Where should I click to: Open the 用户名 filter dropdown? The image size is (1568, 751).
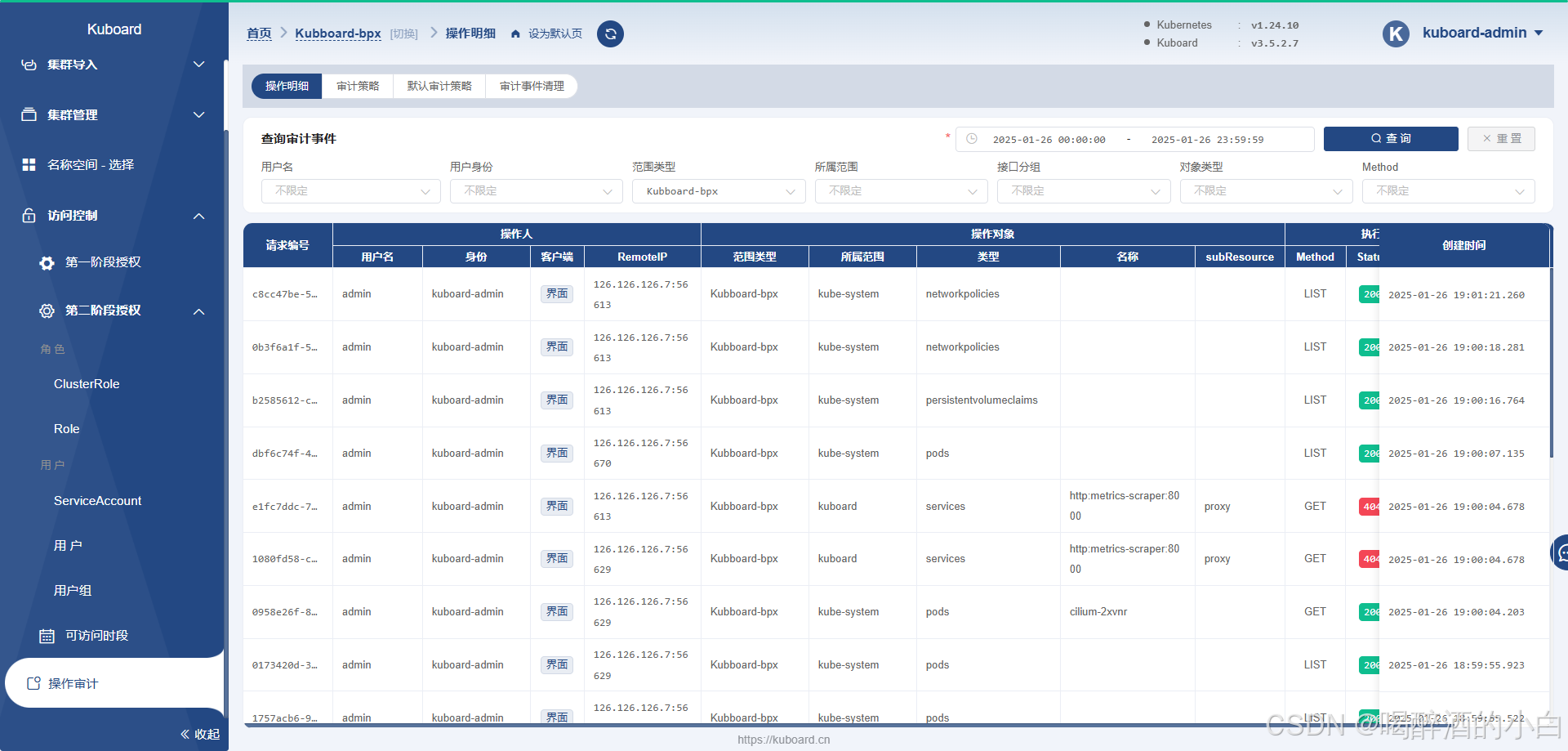pos(351,191)
